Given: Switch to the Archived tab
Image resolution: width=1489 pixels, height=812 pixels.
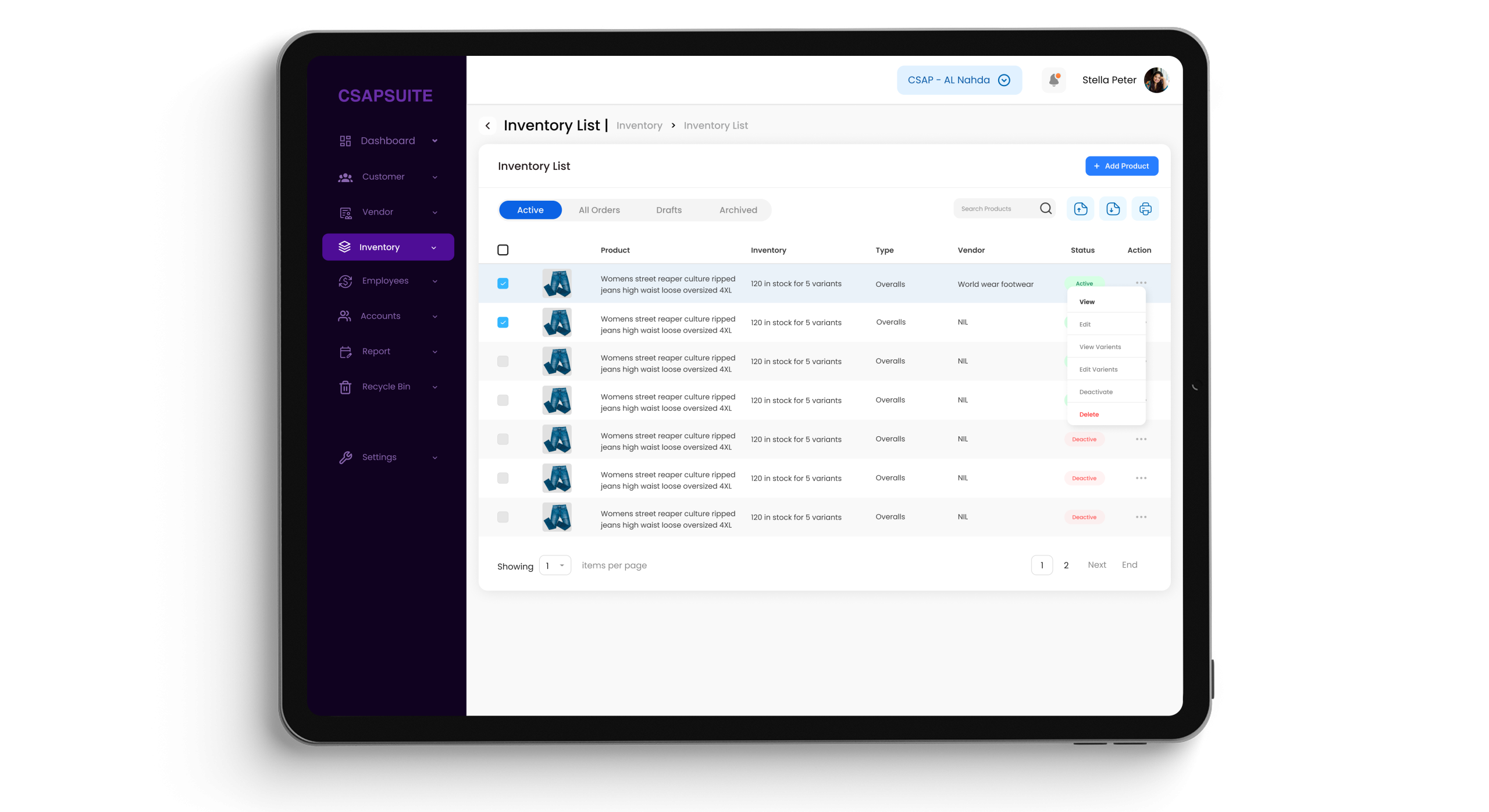Looking at the screenshot, I should 738,210.
